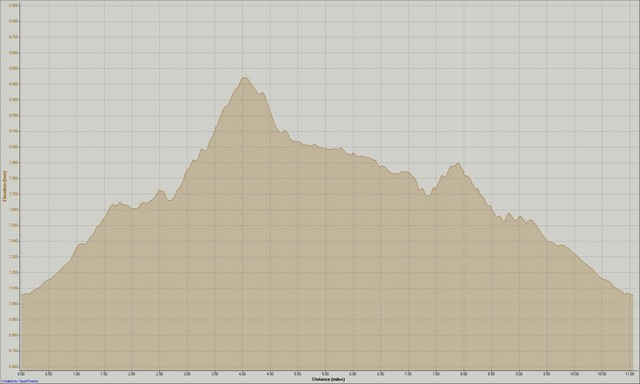This screenshot has height=384, width=640.
Task: Click the 2.50 mile axis label
Action: click(x=160, y=373)
